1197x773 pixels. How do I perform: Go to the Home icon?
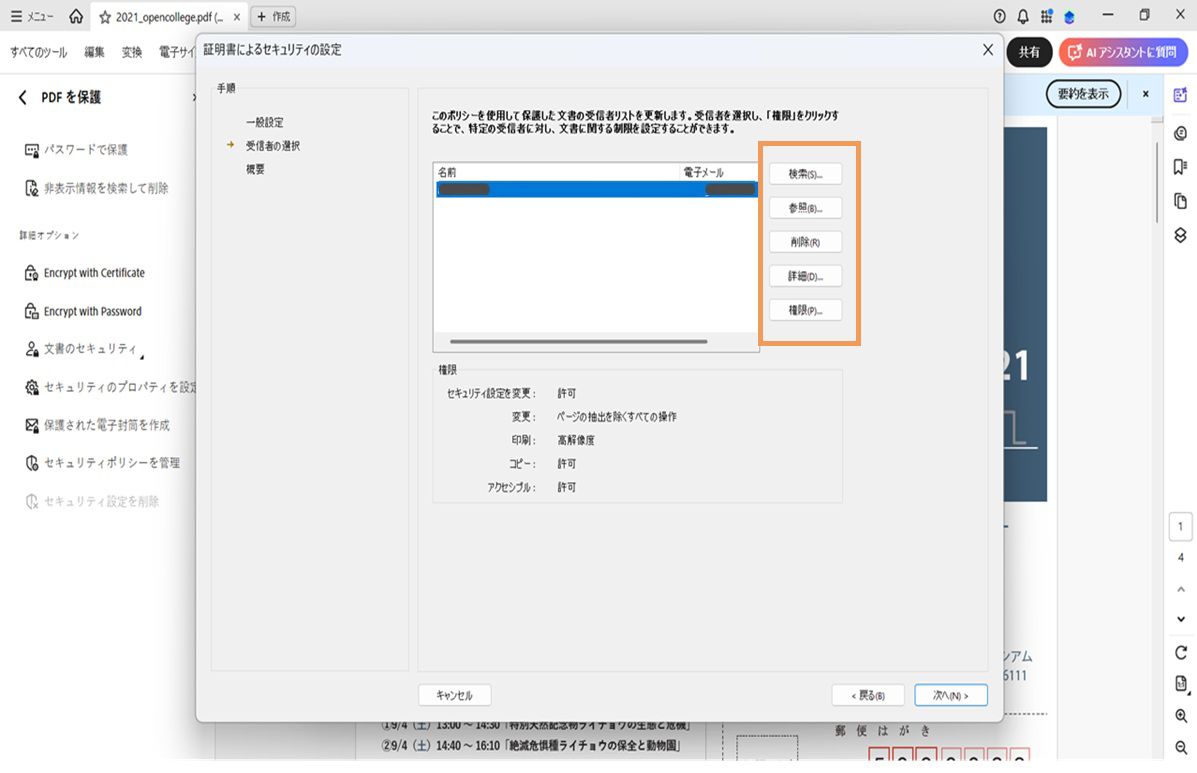[x=76, y=16]
